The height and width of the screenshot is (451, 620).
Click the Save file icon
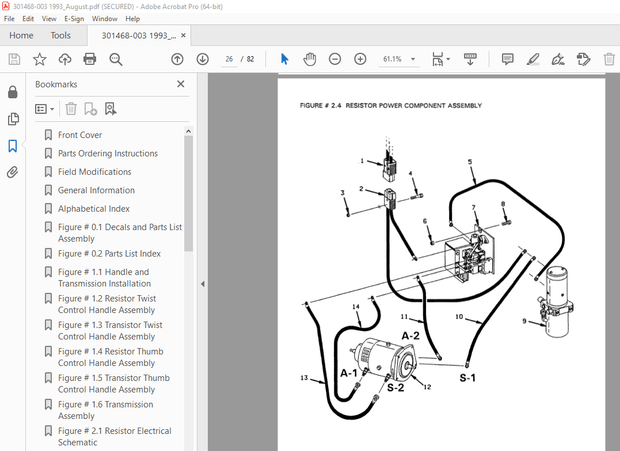click(15, 59)
